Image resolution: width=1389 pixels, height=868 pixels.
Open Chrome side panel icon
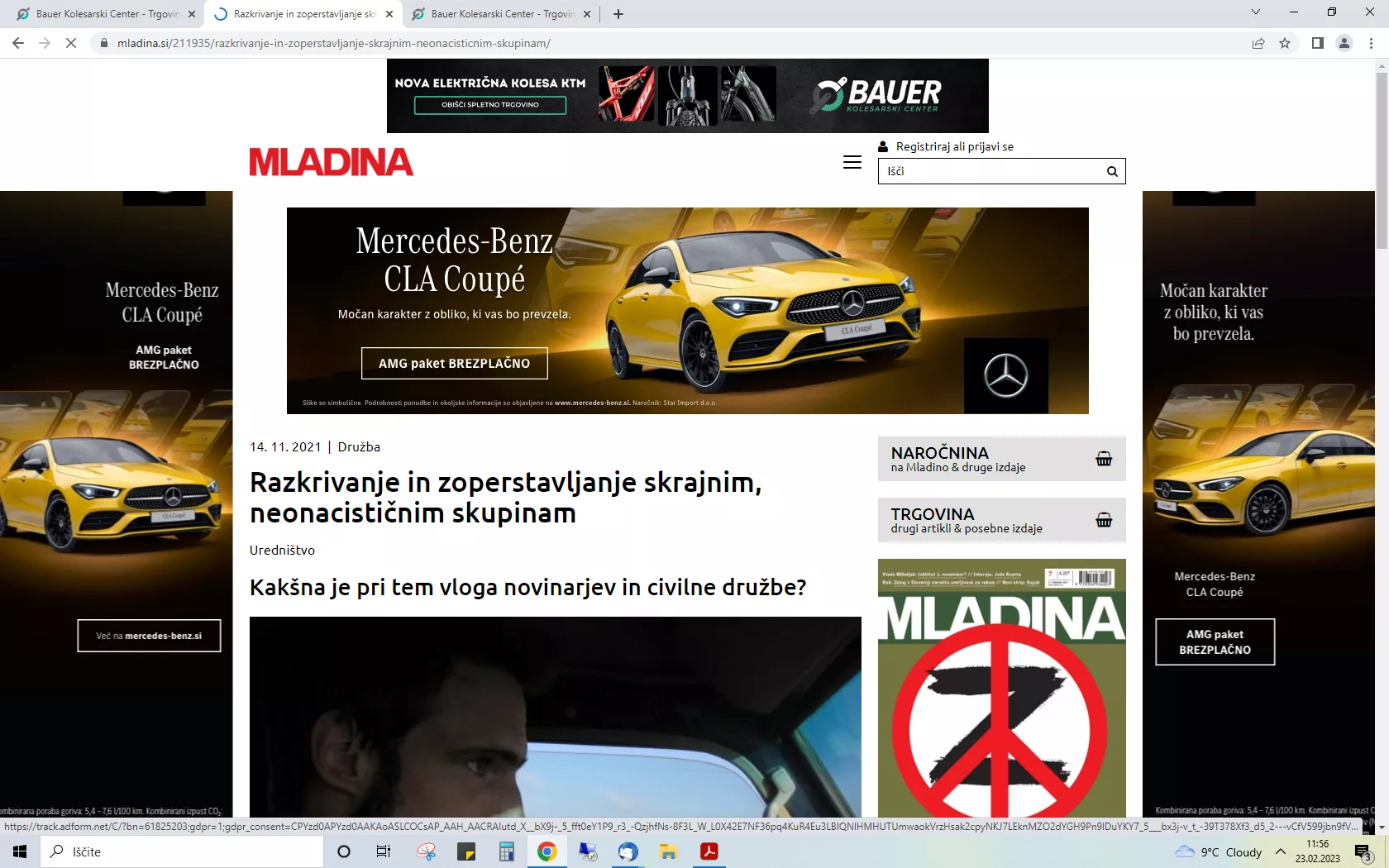(1317, 43)
